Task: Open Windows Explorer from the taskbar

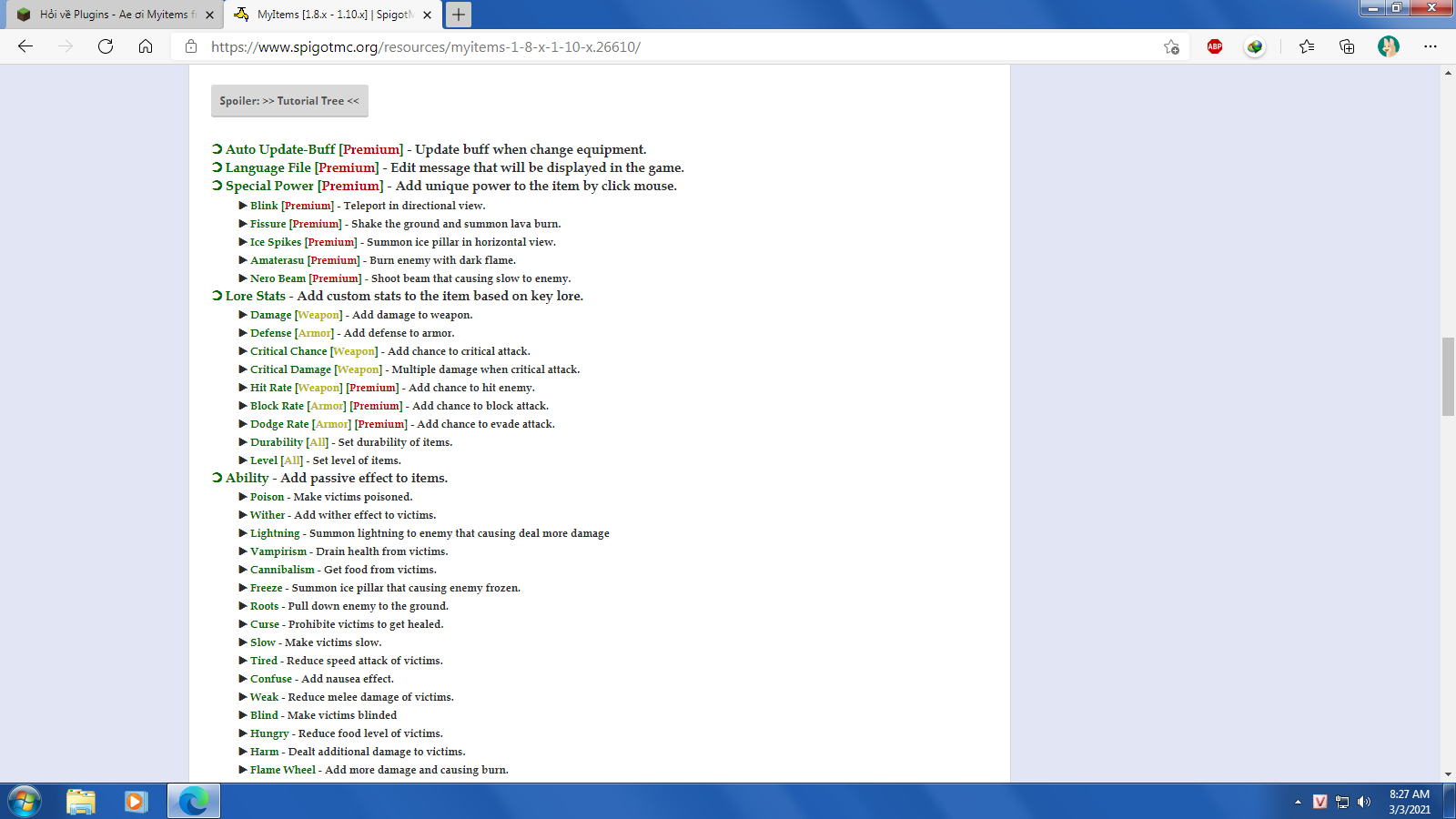Action: 81,802
